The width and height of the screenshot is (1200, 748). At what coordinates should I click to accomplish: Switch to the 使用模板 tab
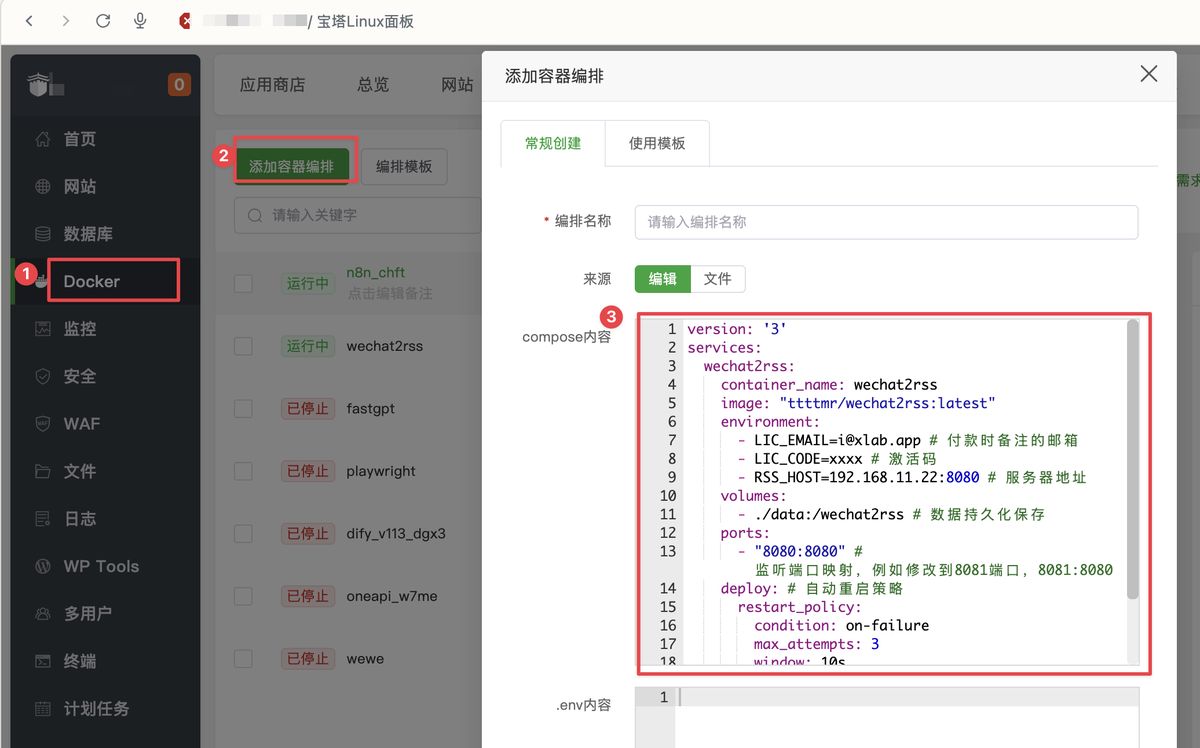[657, 142]
